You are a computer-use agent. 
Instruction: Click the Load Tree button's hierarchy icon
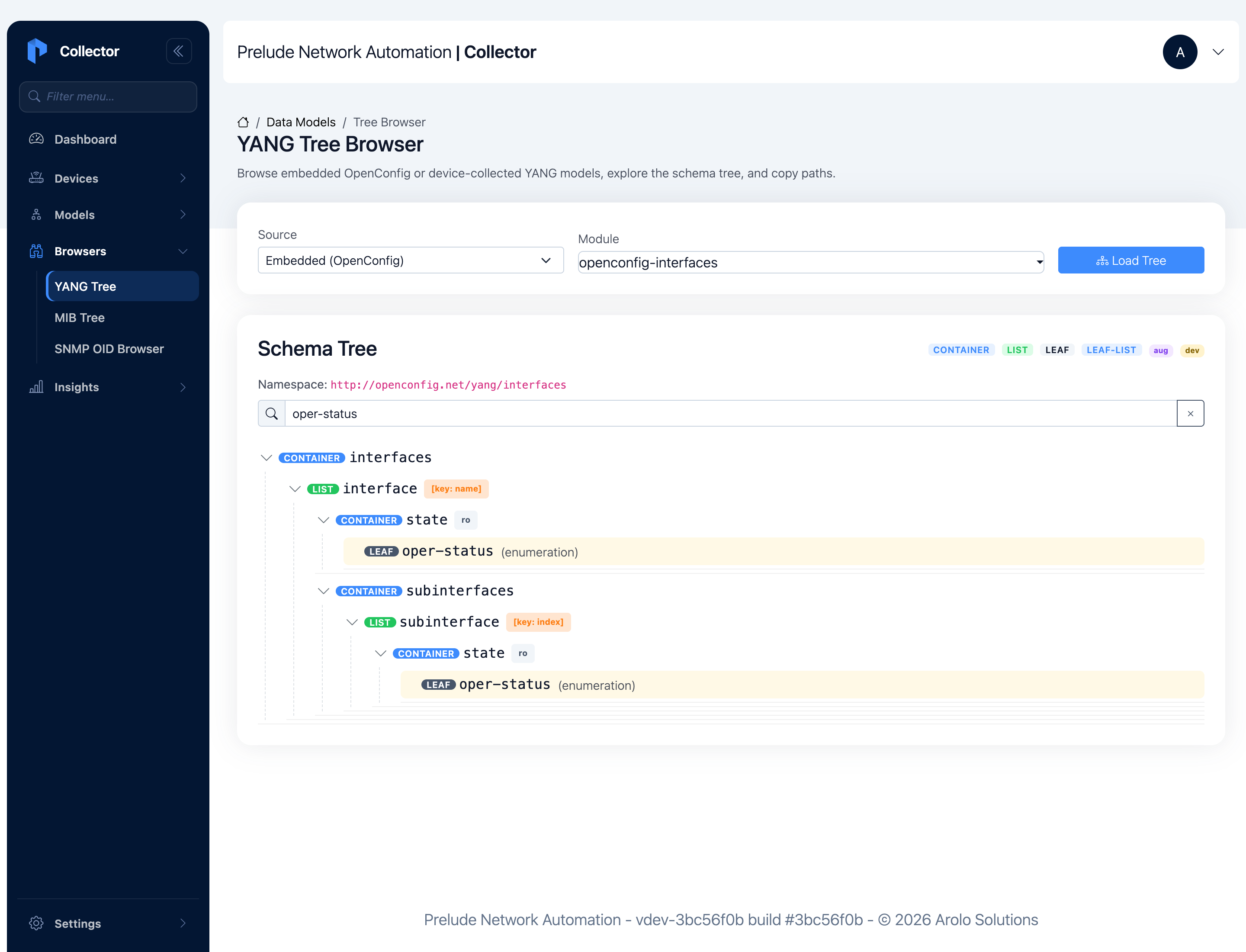click(x=1101, y=261)
